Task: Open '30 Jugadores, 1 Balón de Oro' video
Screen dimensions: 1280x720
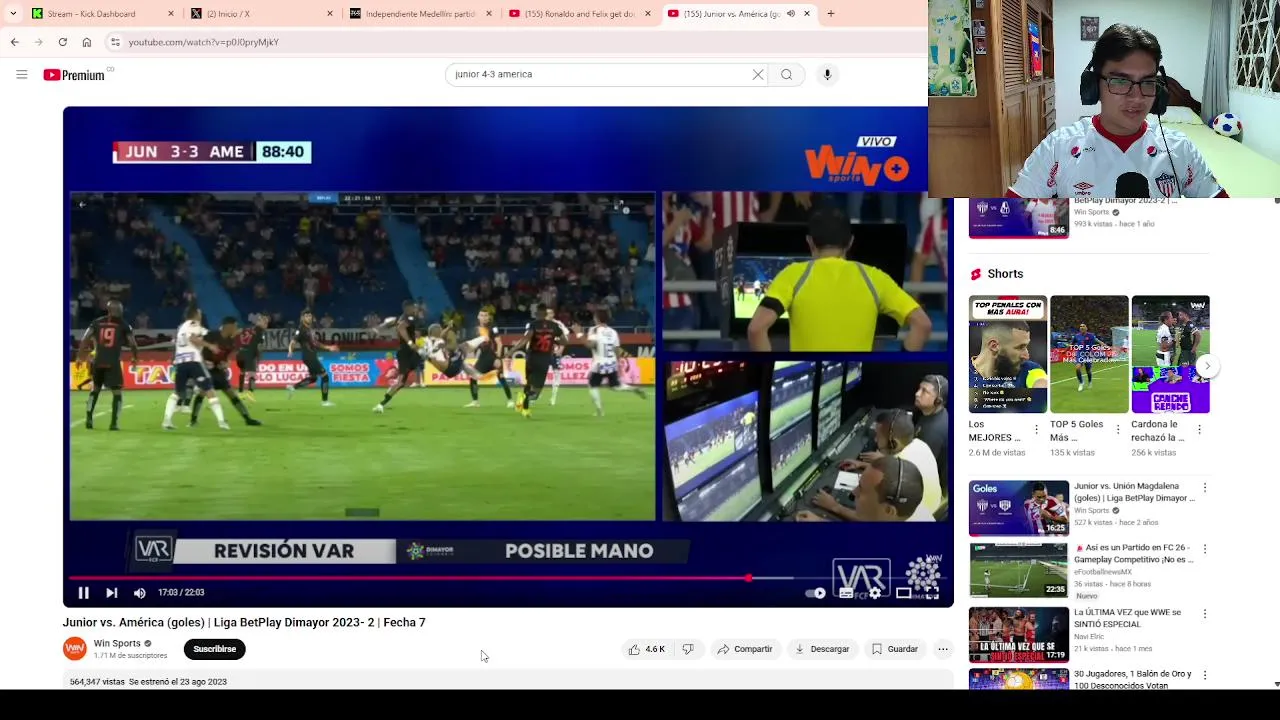Action: pyautogui.click(x=1133, y=680)
